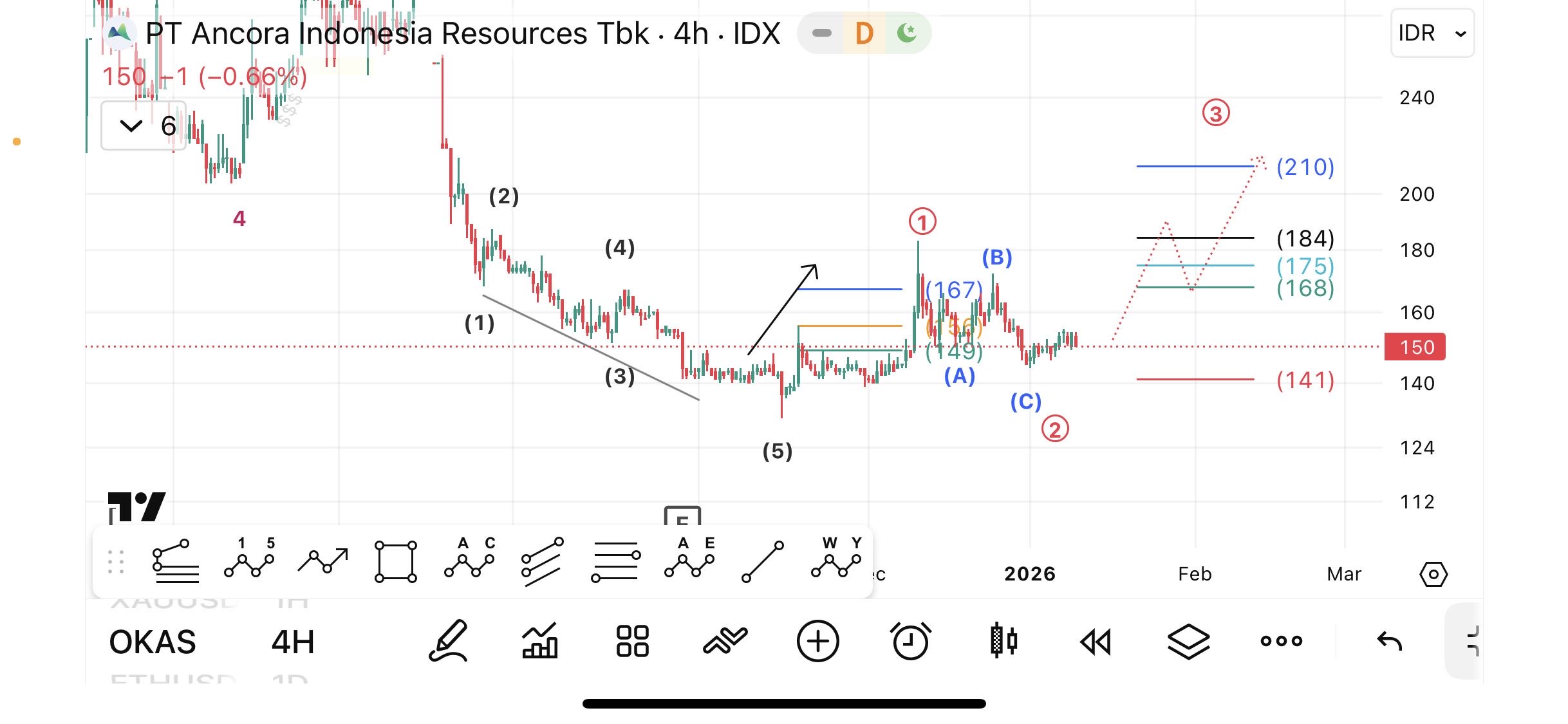Viewport: 1568px width, 724px height.
Task: Start bar replay with rewind icon
Action: point(1096,642)
